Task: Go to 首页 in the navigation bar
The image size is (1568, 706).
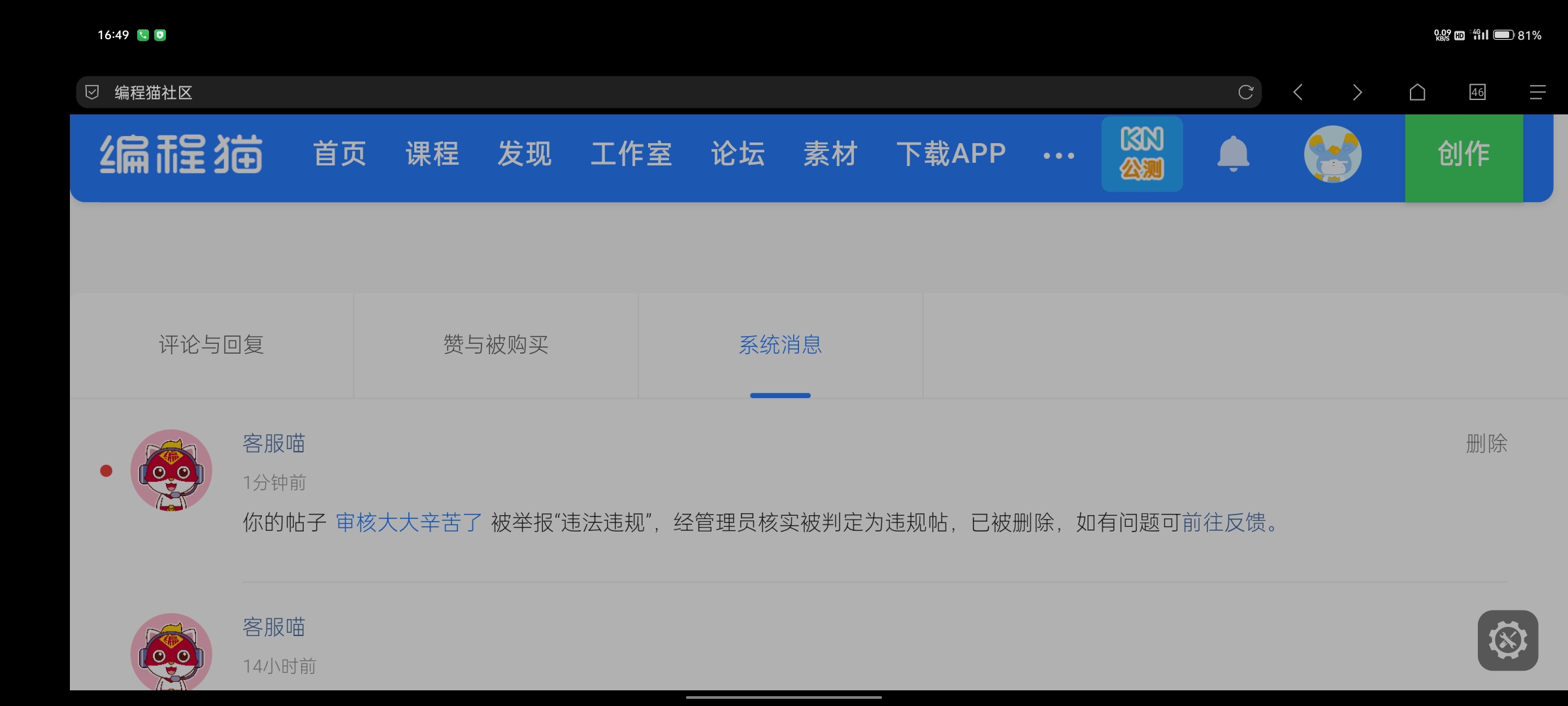Action: [340, 154]
